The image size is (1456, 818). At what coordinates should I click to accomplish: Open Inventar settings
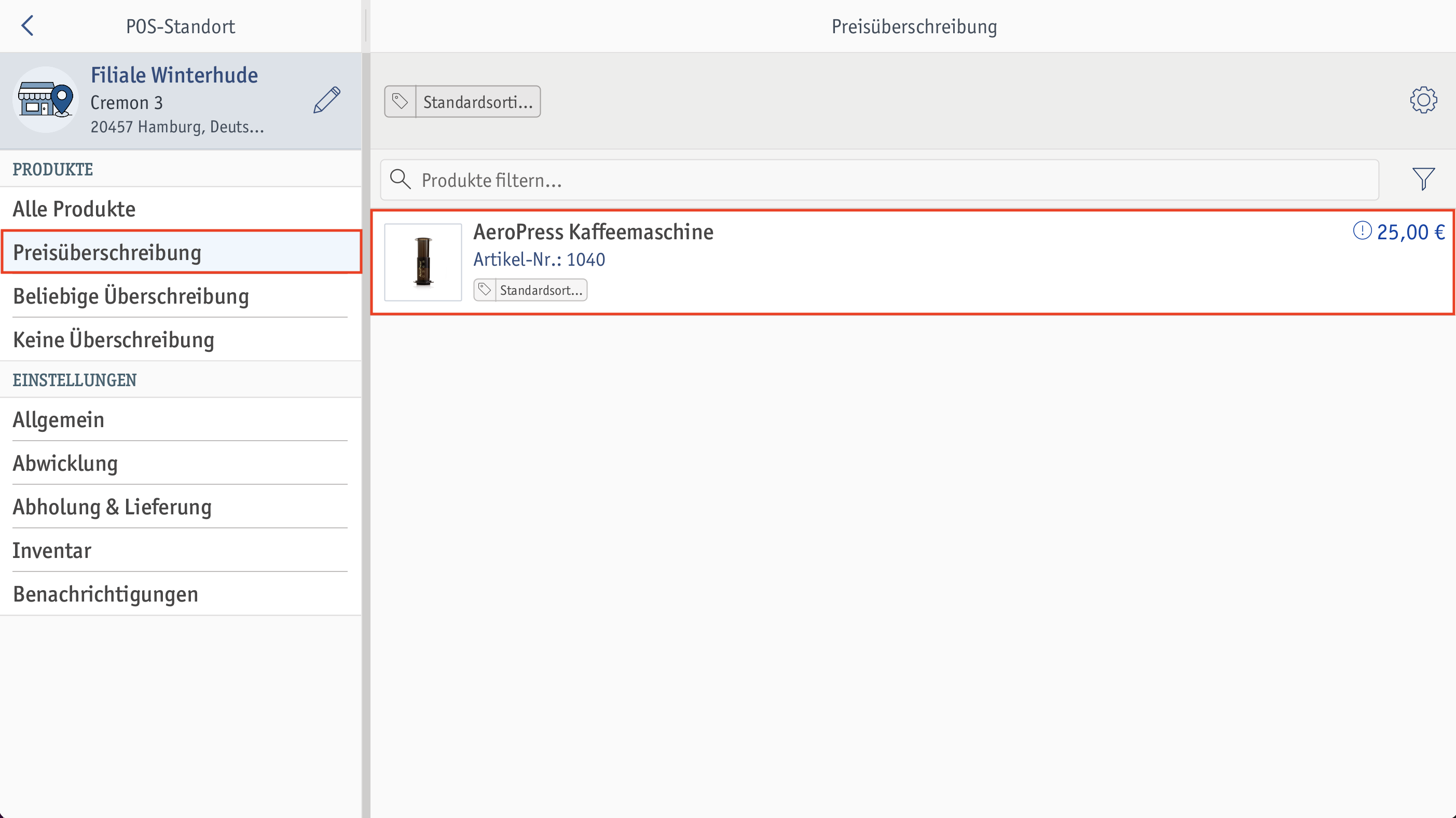click(181, 551)
